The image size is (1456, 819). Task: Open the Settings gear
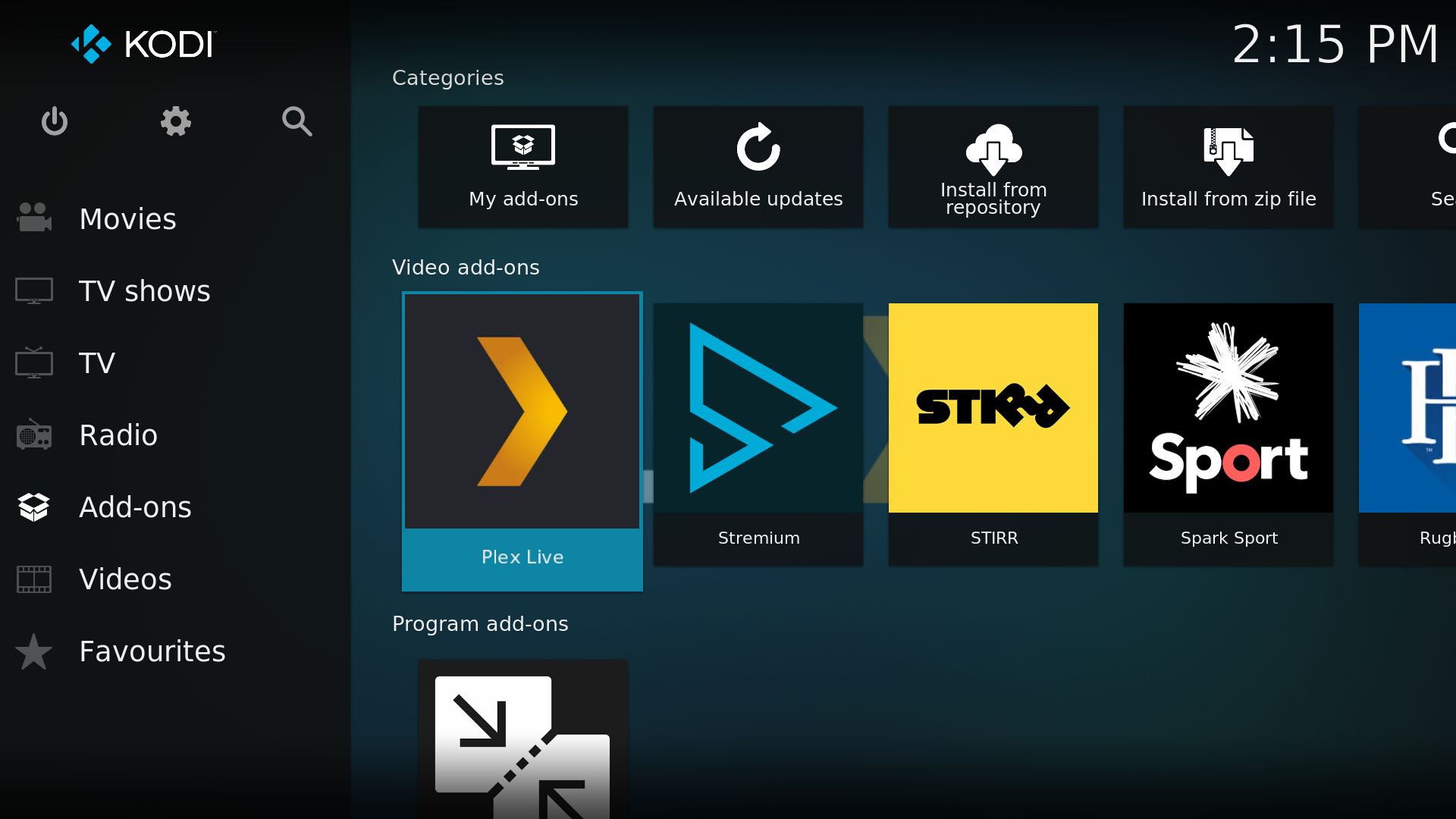175,121
